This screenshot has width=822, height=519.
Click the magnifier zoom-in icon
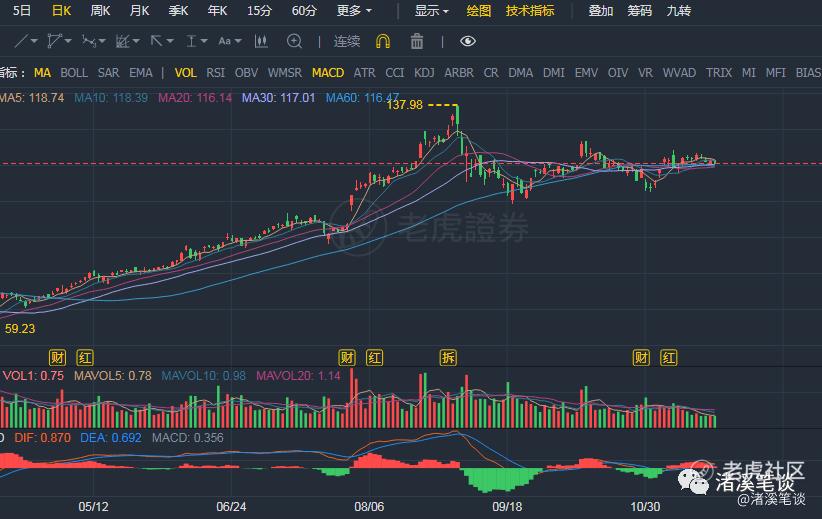click(x=295, y=41)
